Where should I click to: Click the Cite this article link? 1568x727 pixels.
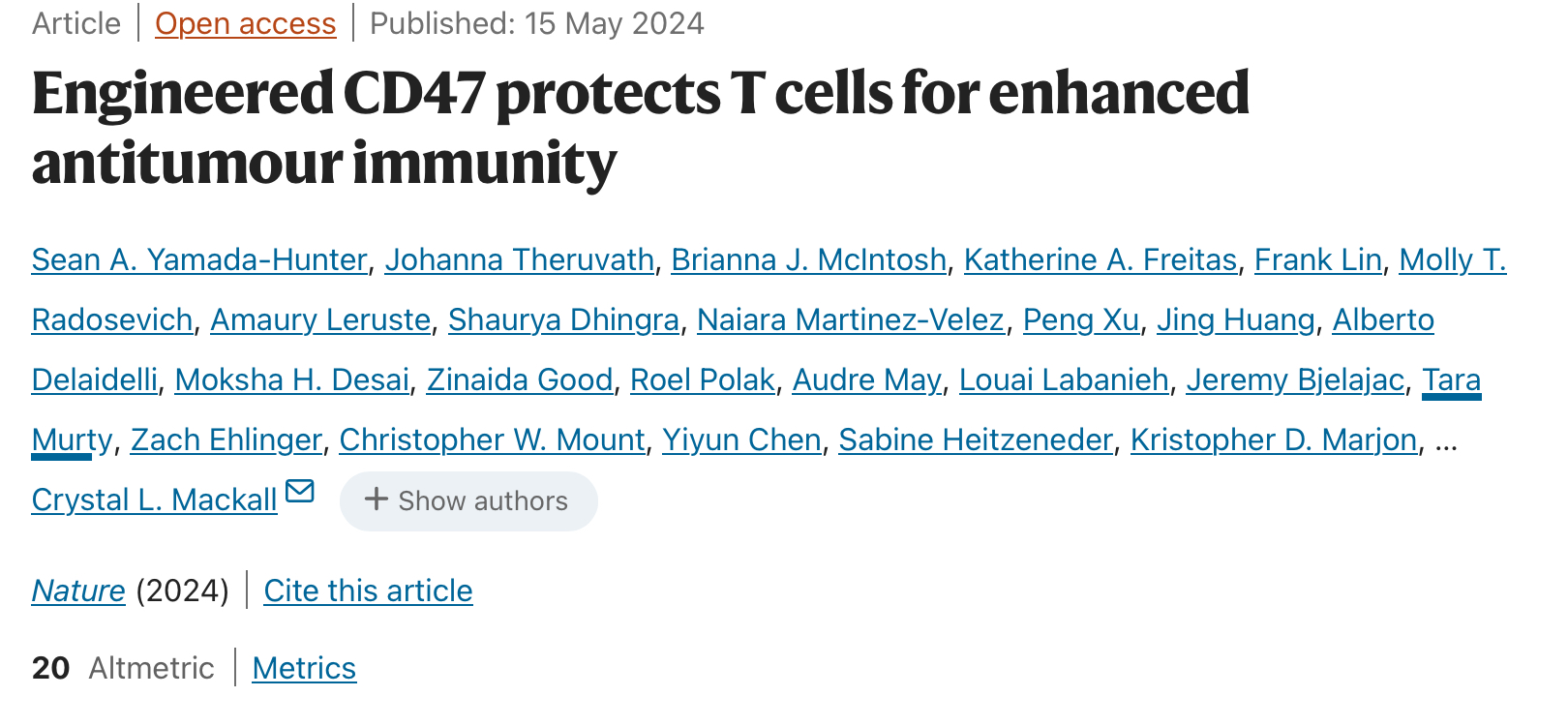[x=368, y=591]
